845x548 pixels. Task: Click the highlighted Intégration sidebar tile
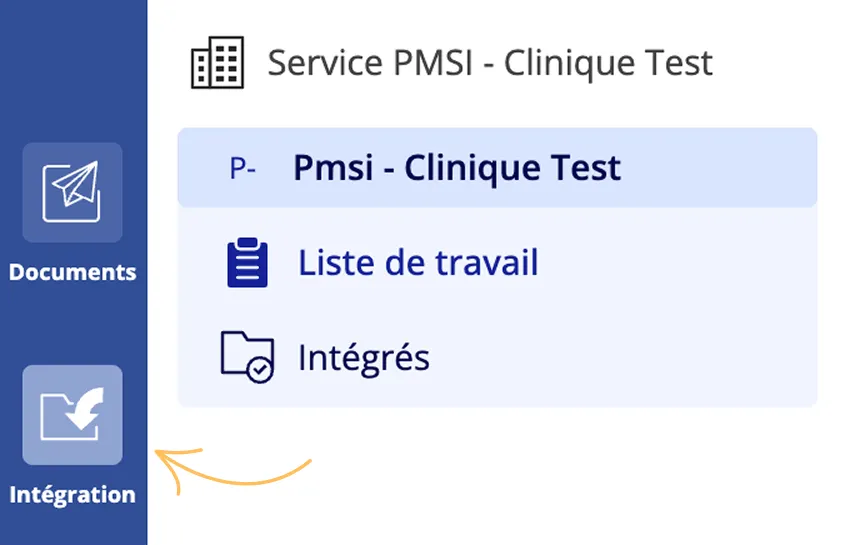(x=72, y=415)
